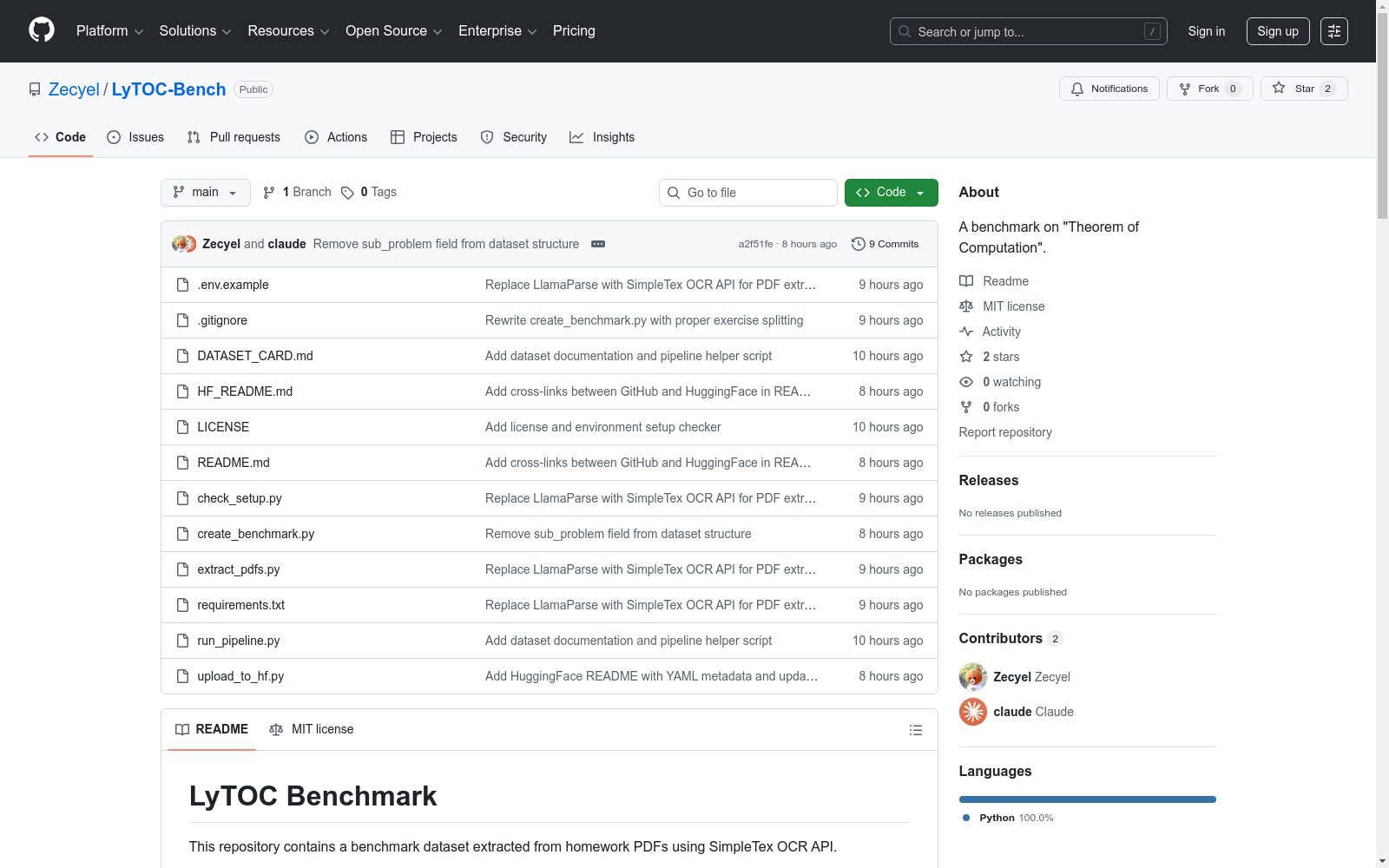Expand the Enterprise menu

[497, 31]
